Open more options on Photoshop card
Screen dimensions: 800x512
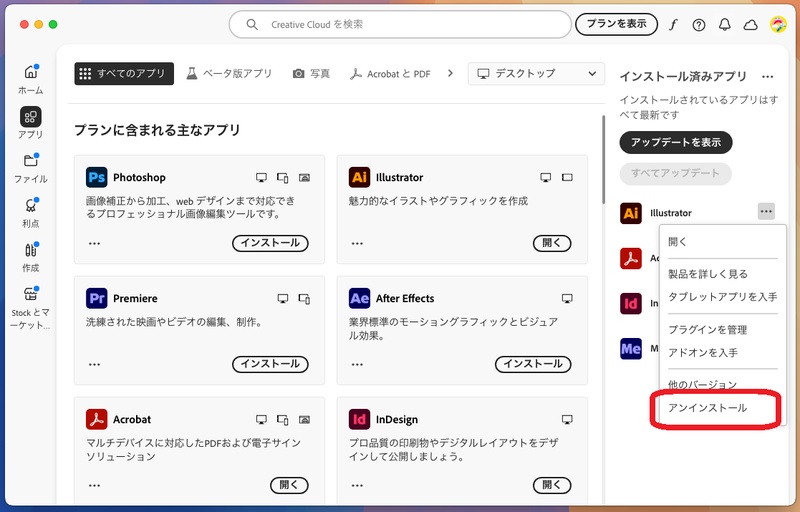click(x=94, y=243)
